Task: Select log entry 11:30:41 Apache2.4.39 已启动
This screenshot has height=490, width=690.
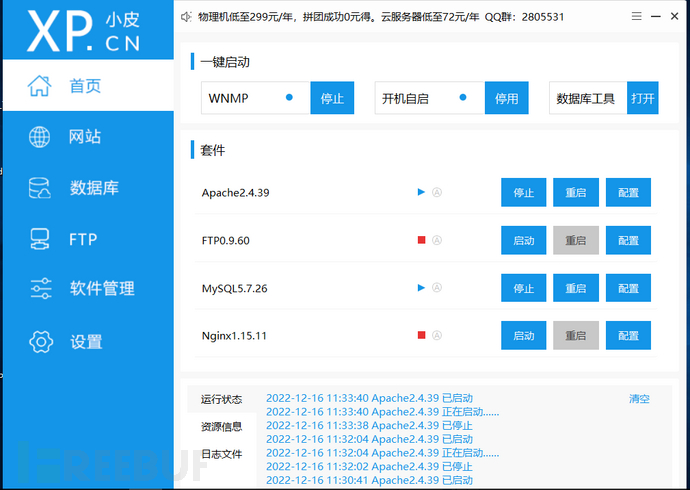Action: [369, 480]
